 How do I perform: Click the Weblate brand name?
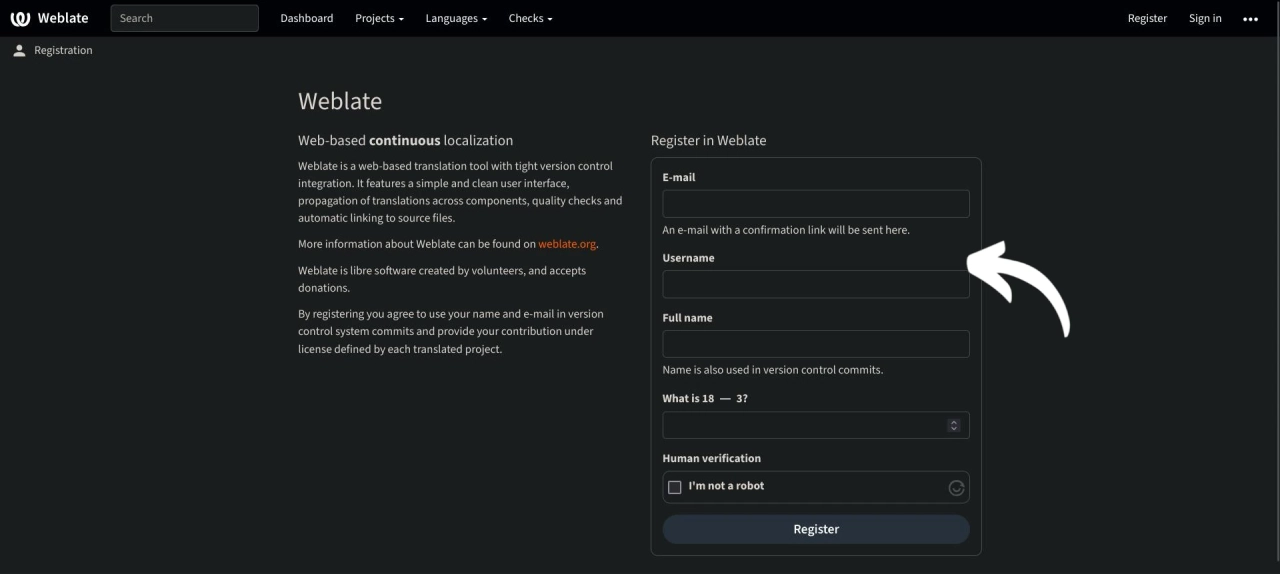[x=63, y=18]
